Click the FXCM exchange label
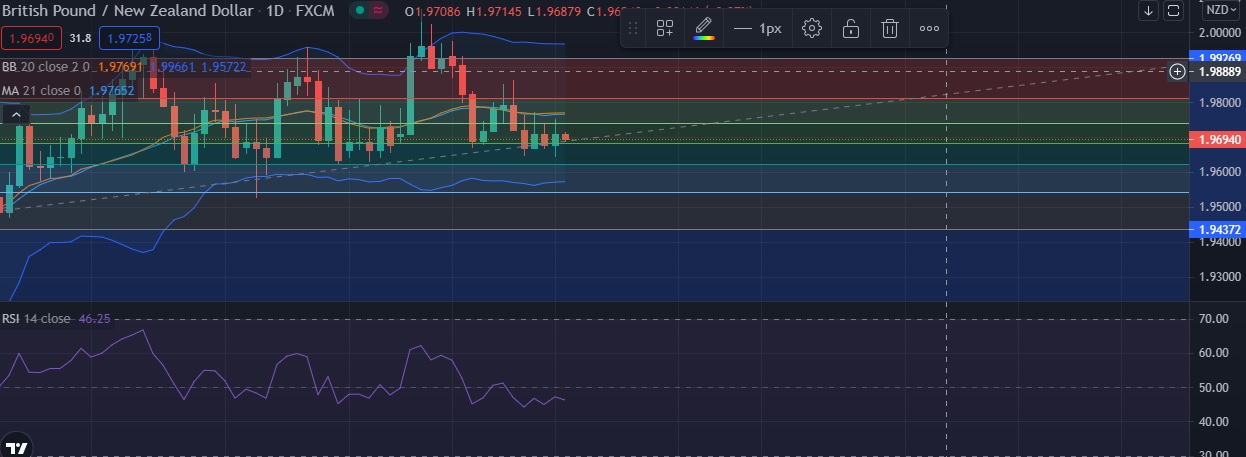The image size is (1246, 457). (315, 11)
